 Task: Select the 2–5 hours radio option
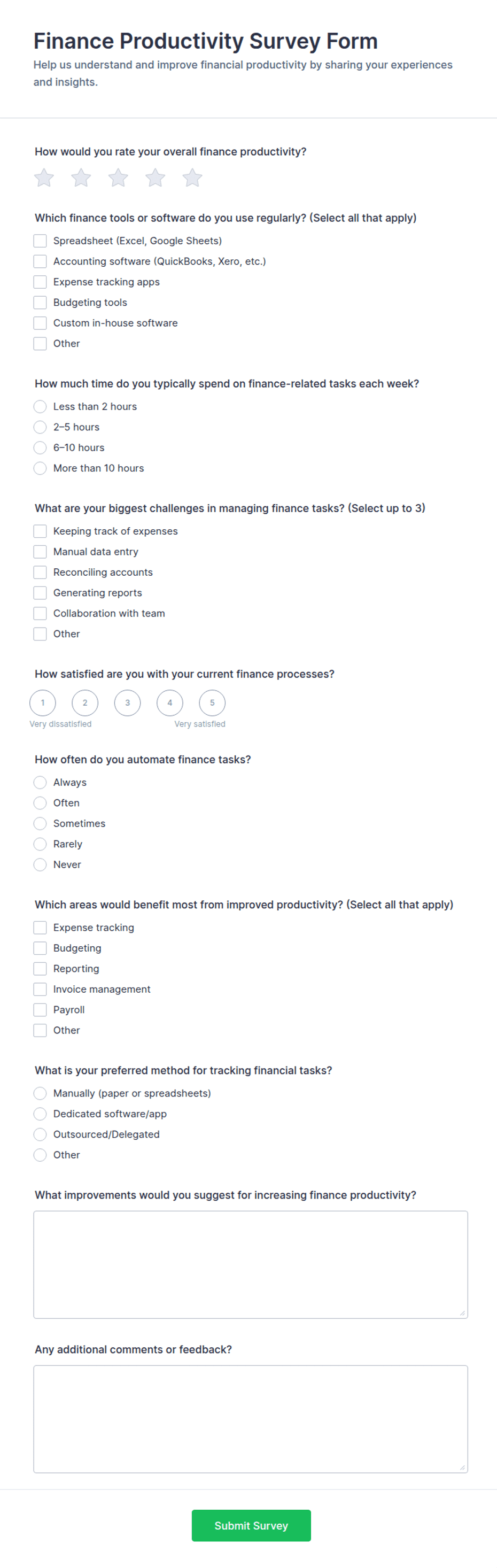40,427
